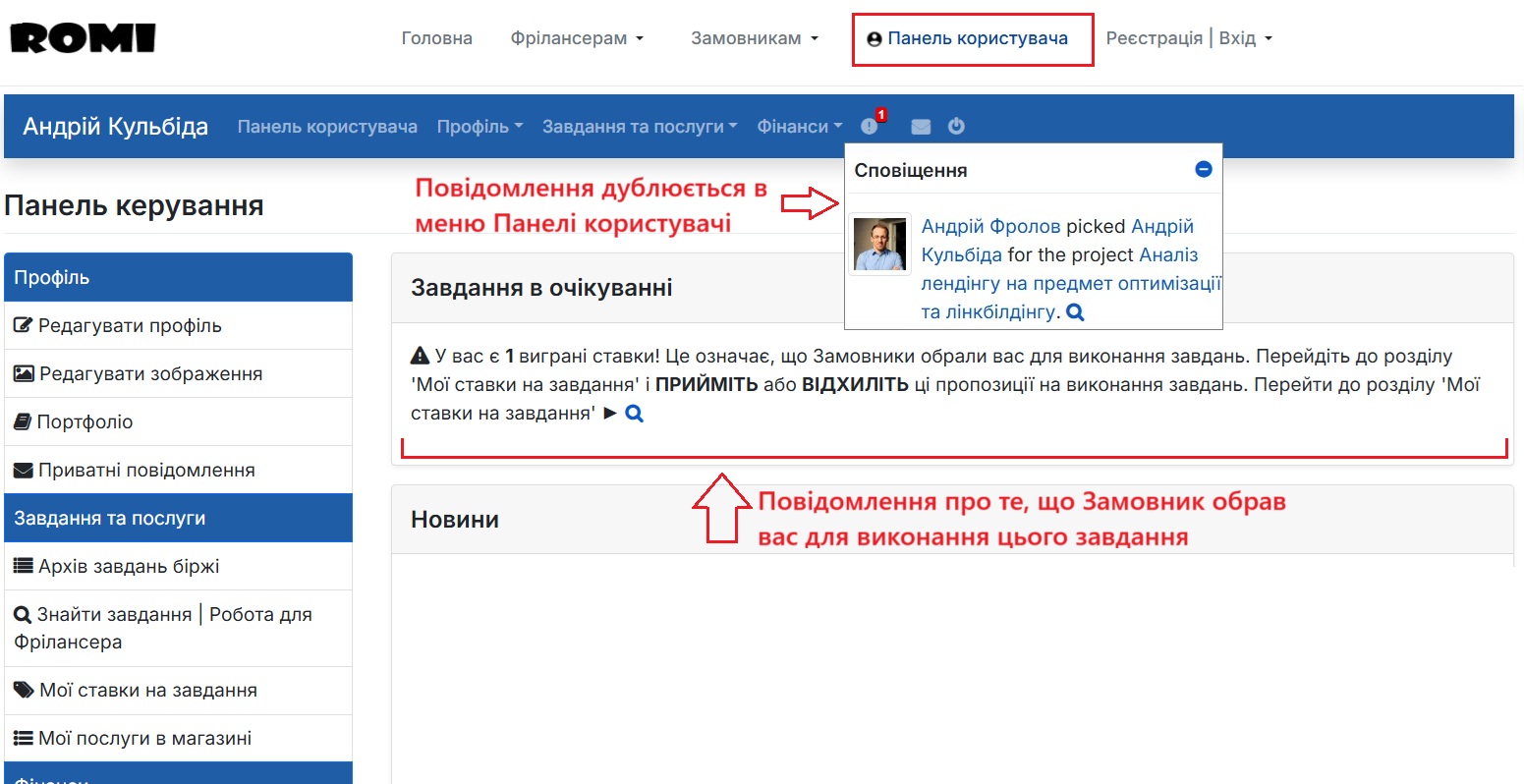This screenshot has width=1524, height=784.
Task: Click Андрій Фролов avatar thumbnail
Action: click(879, 244)
